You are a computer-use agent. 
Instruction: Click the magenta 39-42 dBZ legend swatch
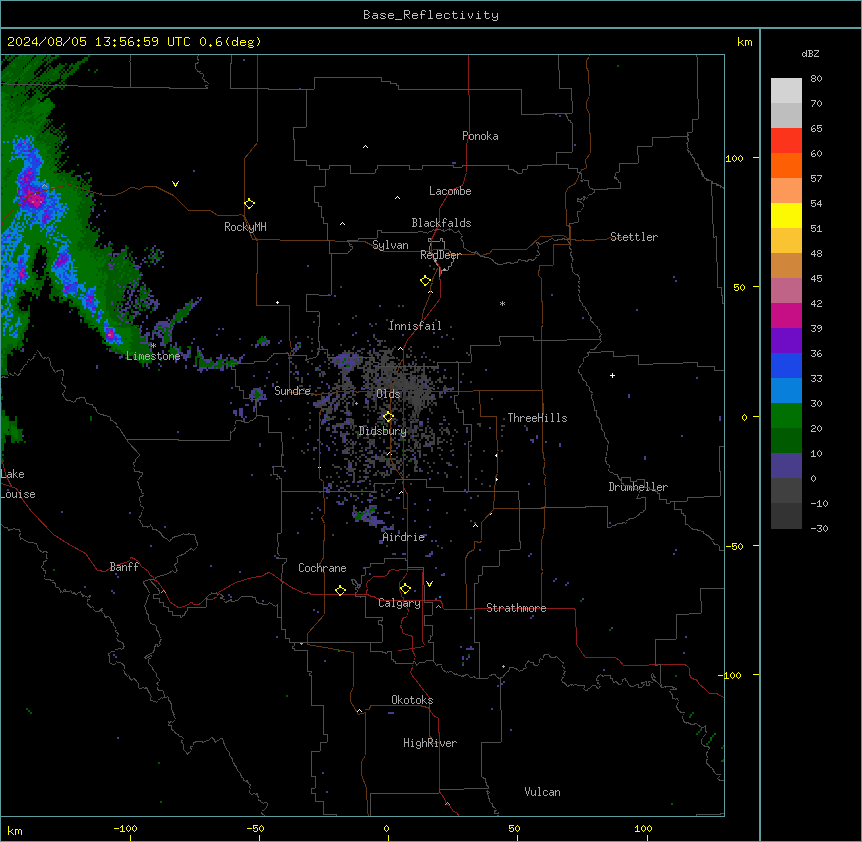tap(786, 315)
